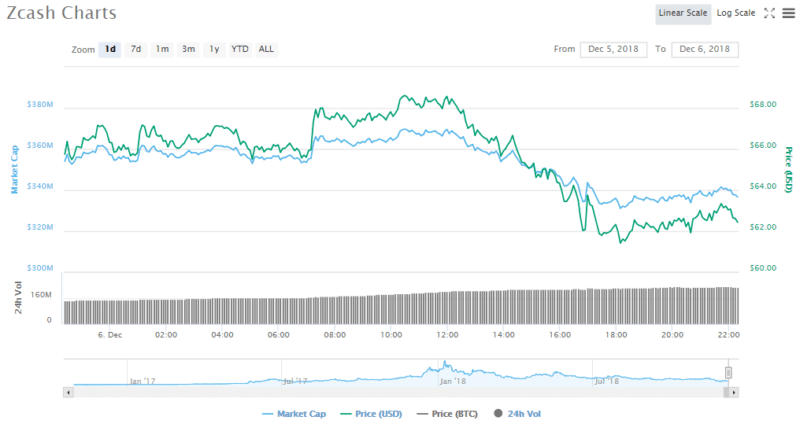Open the chart hamburger menu

(x=788, y=13)
